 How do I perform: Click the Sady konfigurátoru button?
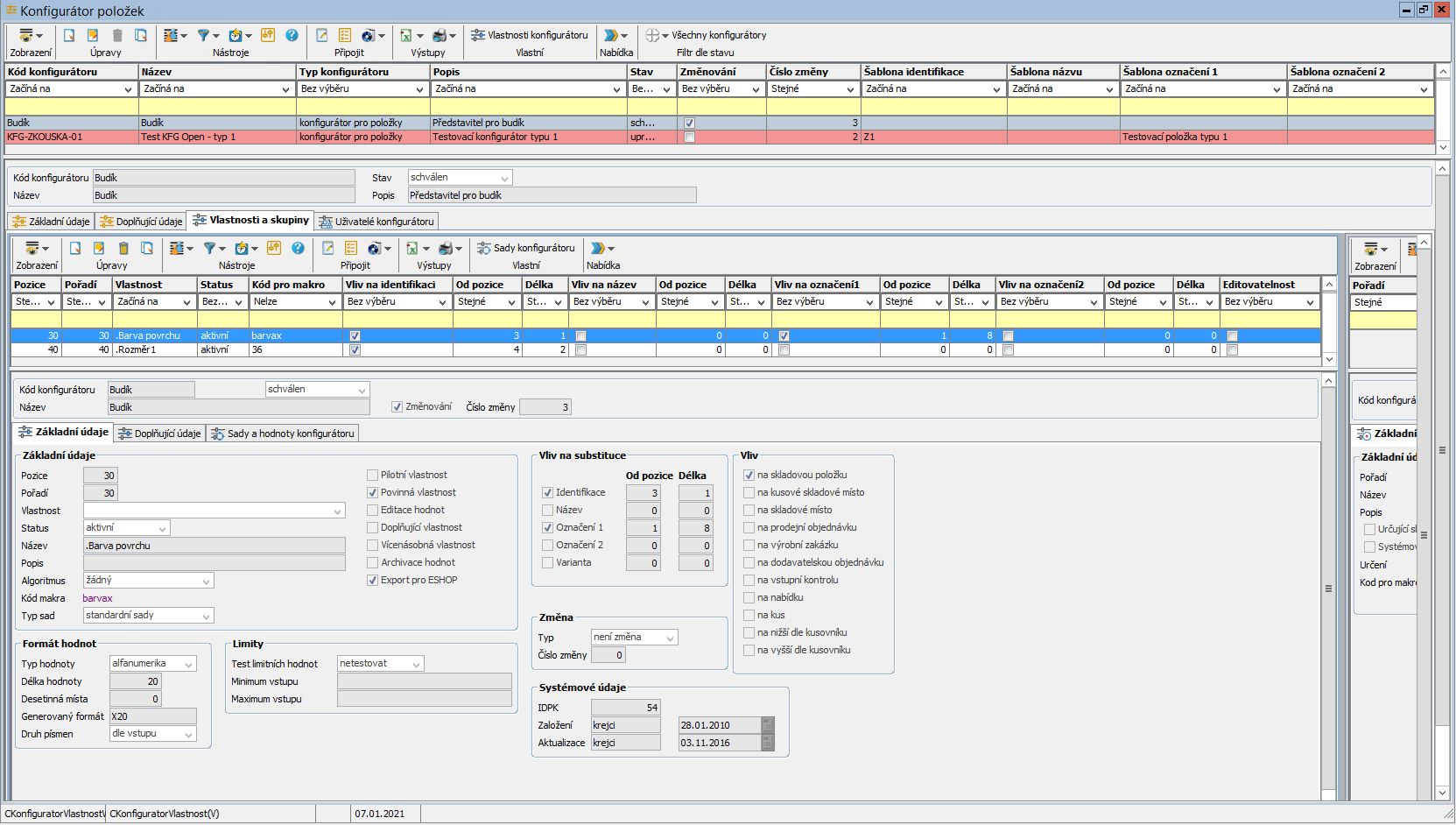[525, 248]
